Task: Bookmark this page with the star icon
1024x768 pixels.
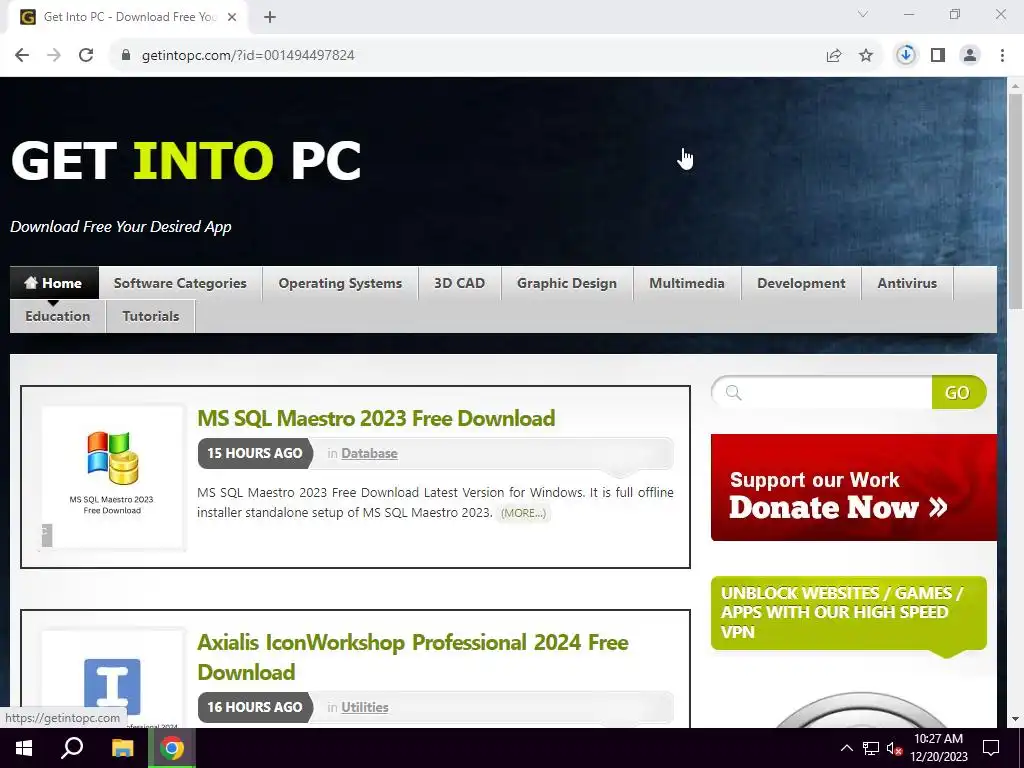Action: tap(866, 55)
